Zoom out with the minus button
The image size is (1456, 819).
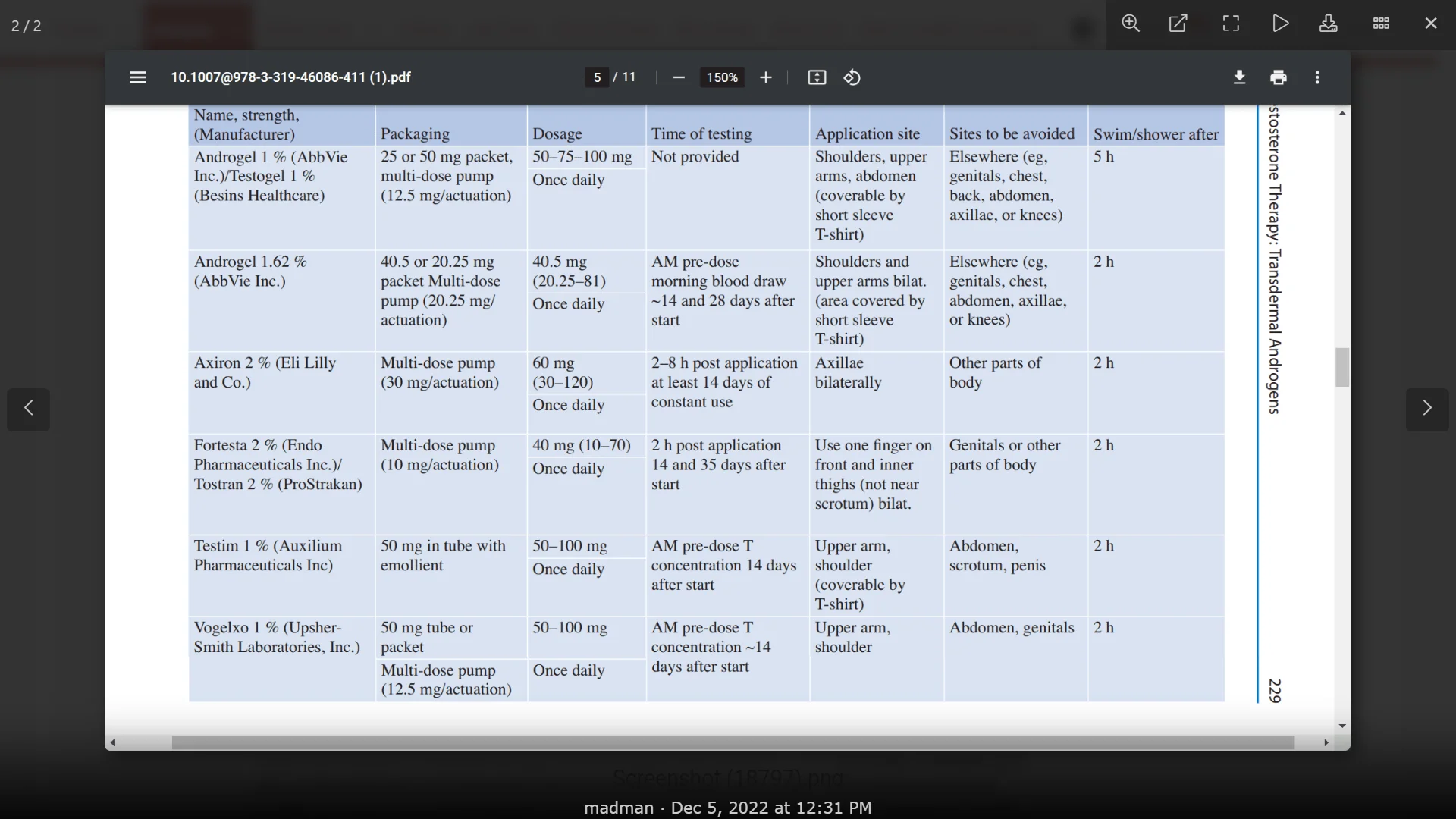click(679, 77)
